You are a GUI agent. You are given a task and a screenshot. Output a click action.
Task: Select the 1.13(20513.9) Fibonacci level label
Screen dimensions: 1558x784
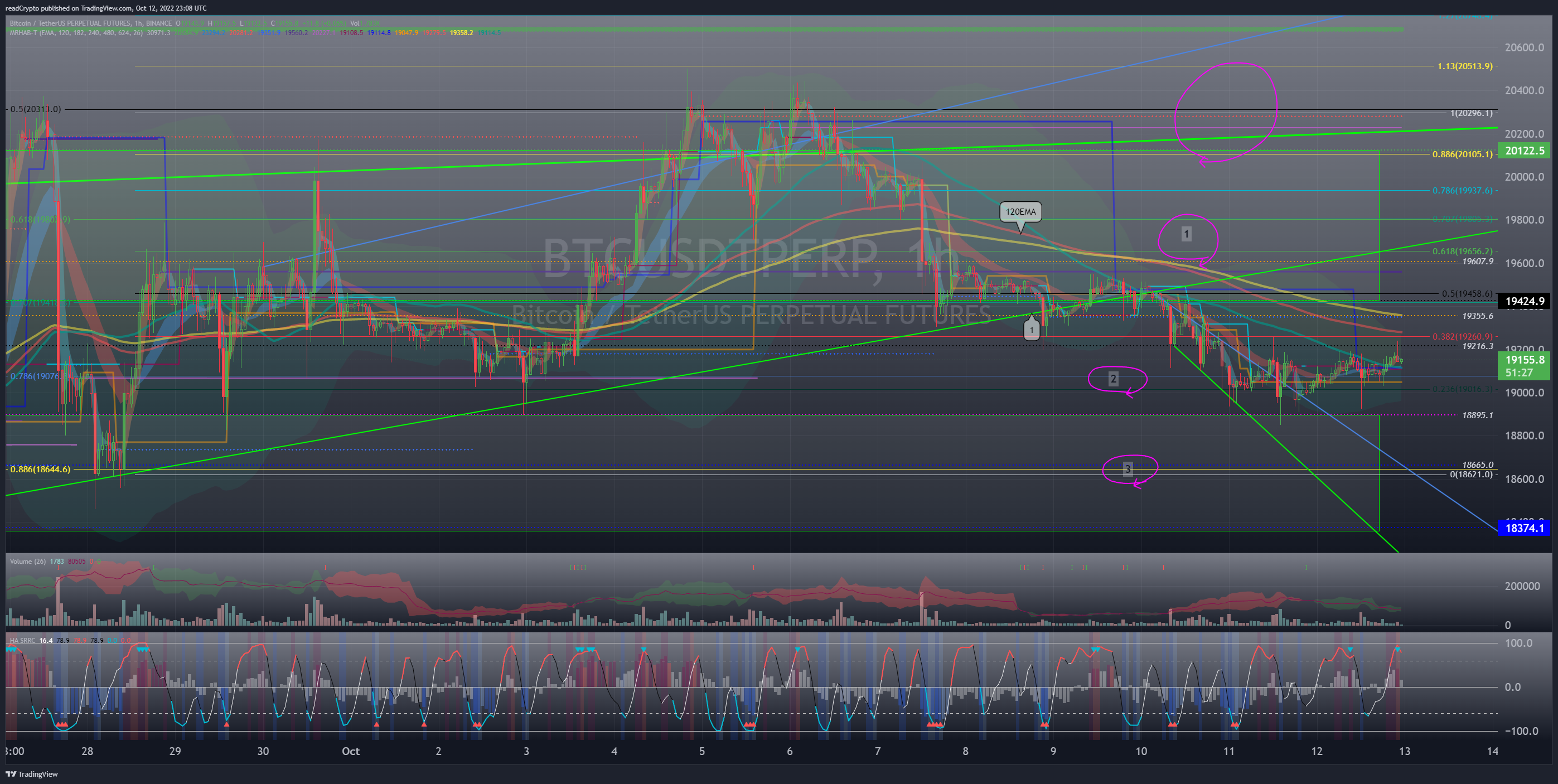(1465, 66)
